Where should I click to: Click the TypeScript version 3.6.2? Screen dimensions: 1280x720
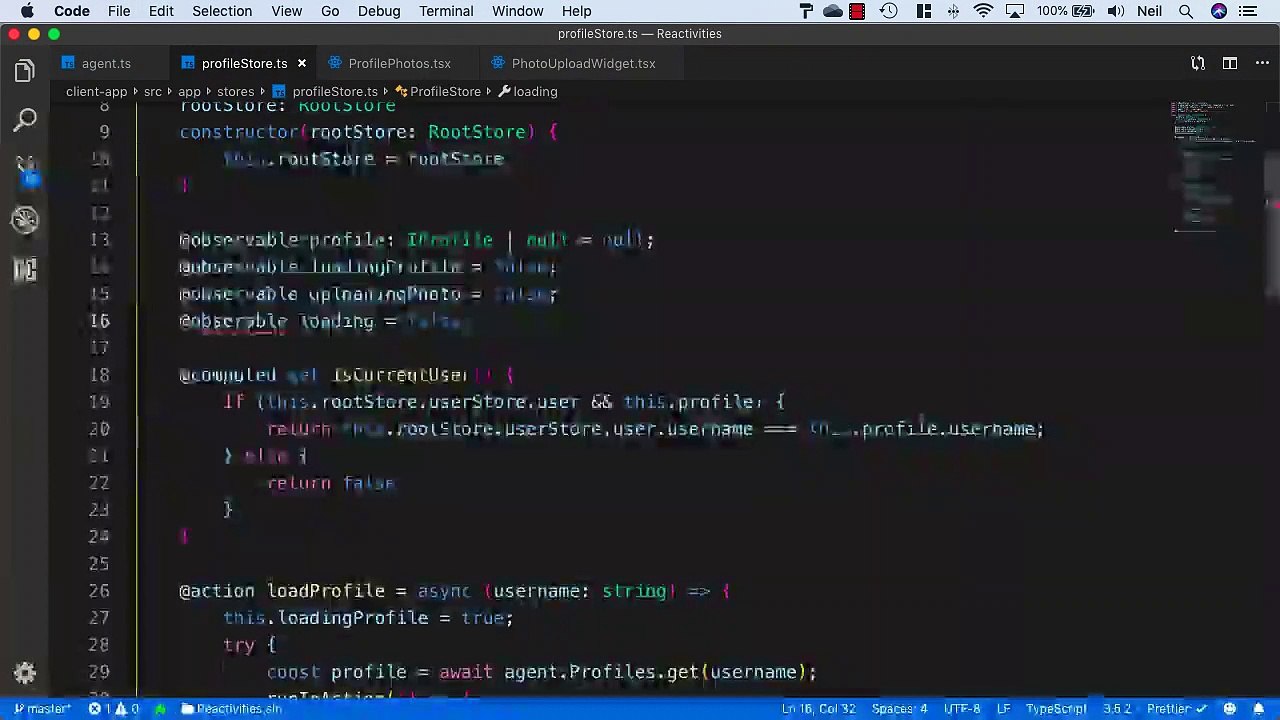pyautogui.click(x=1116, y=709)
